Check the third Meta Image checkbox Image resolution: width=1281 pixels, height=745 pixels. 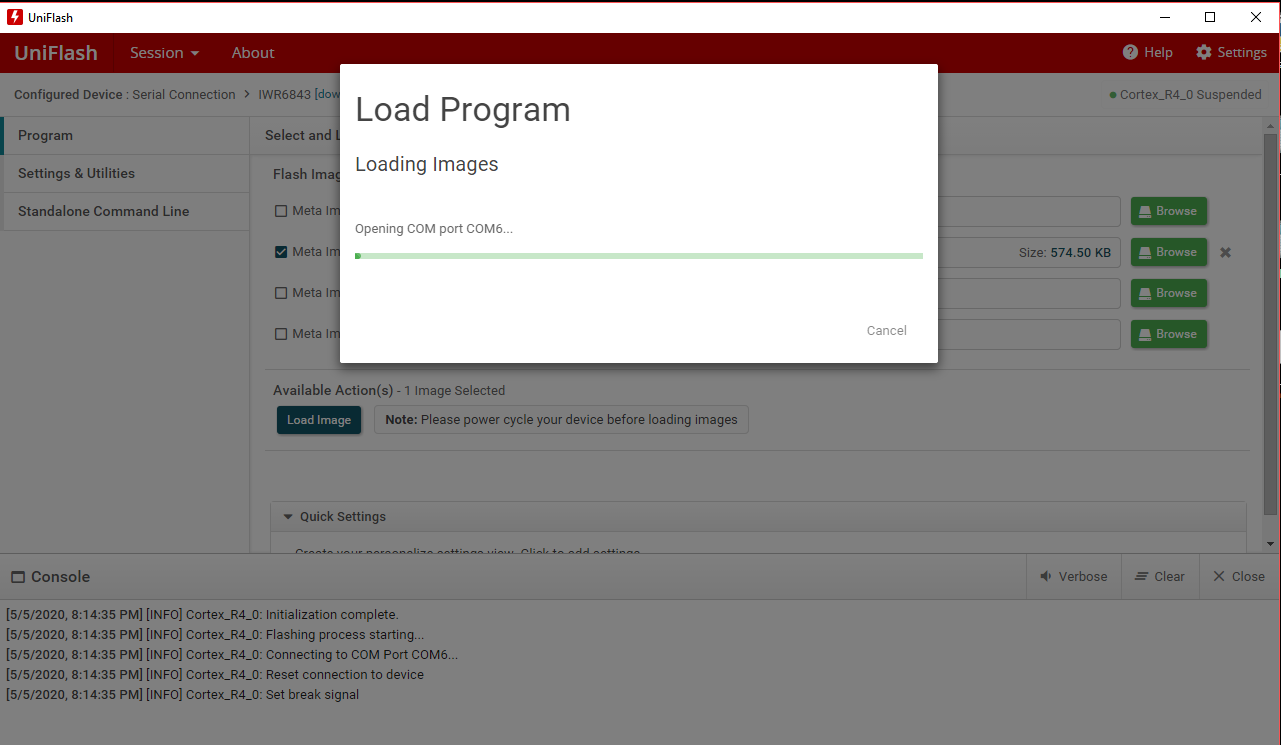(281, 293)
